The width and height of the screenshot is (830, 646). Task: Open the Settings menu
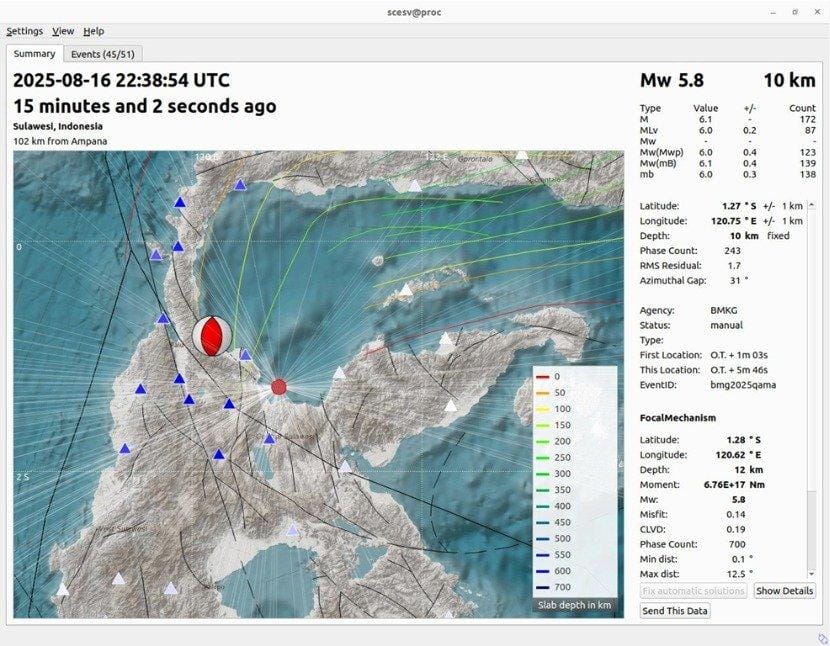pos(24,31)
